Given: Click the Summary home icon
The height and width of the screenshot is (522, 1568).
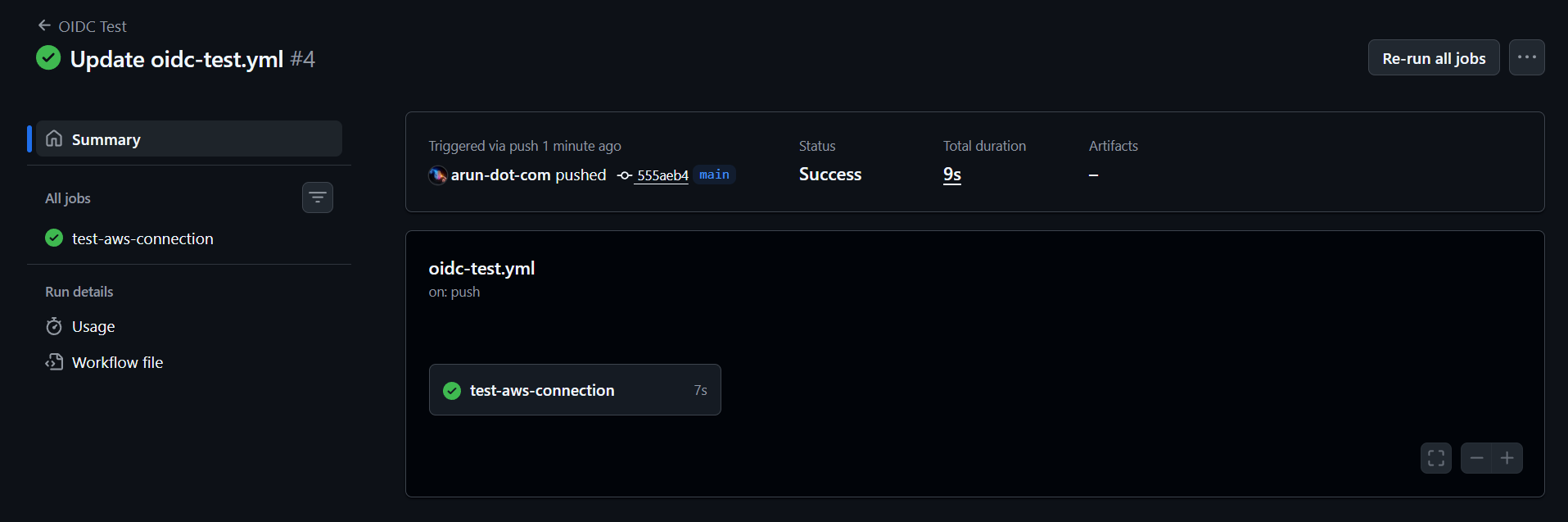Looking at the screenshot, I should click(54, 139).
